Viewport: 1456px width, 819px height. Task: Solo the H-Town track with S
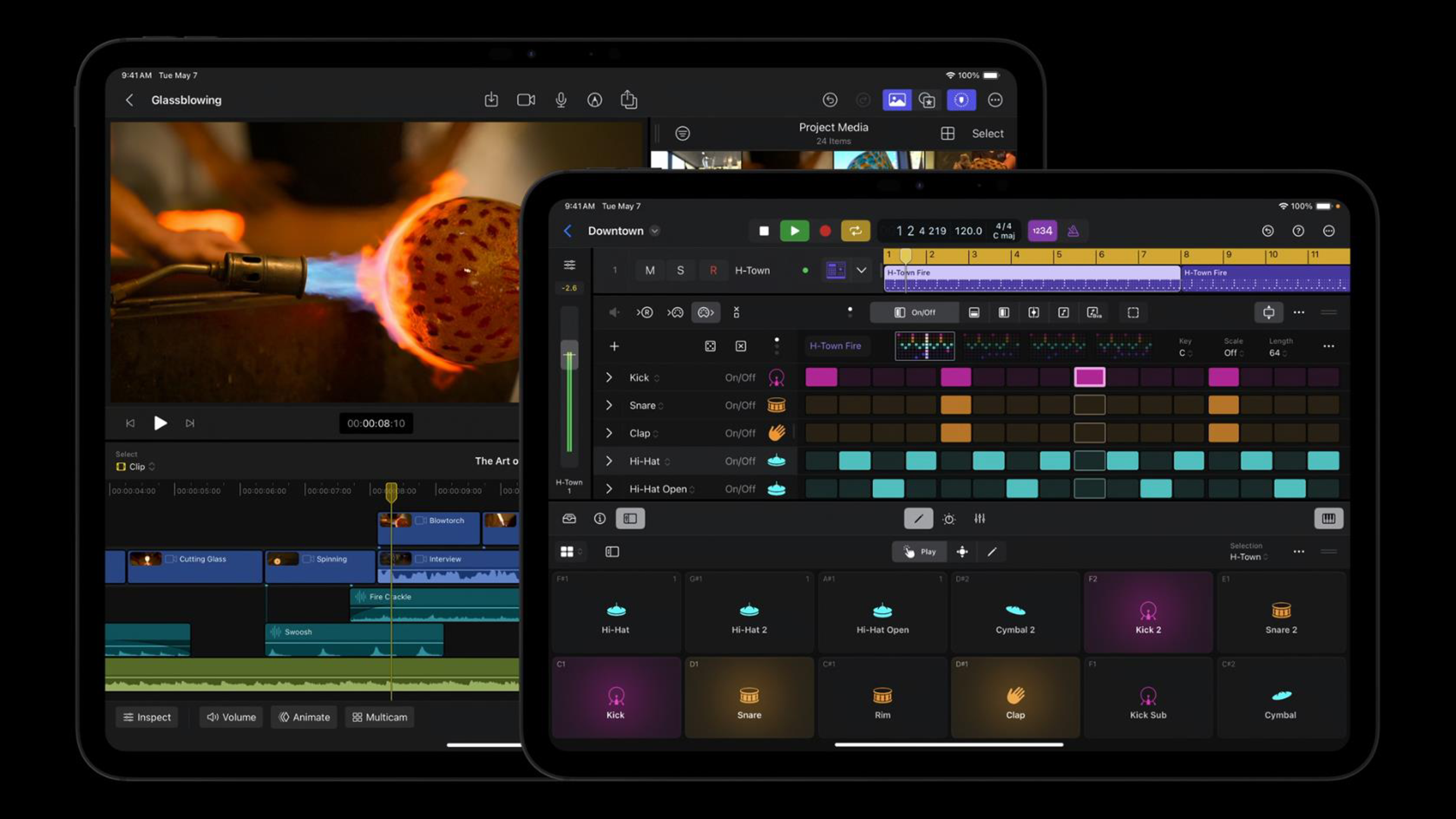click(x=681, y=270)
